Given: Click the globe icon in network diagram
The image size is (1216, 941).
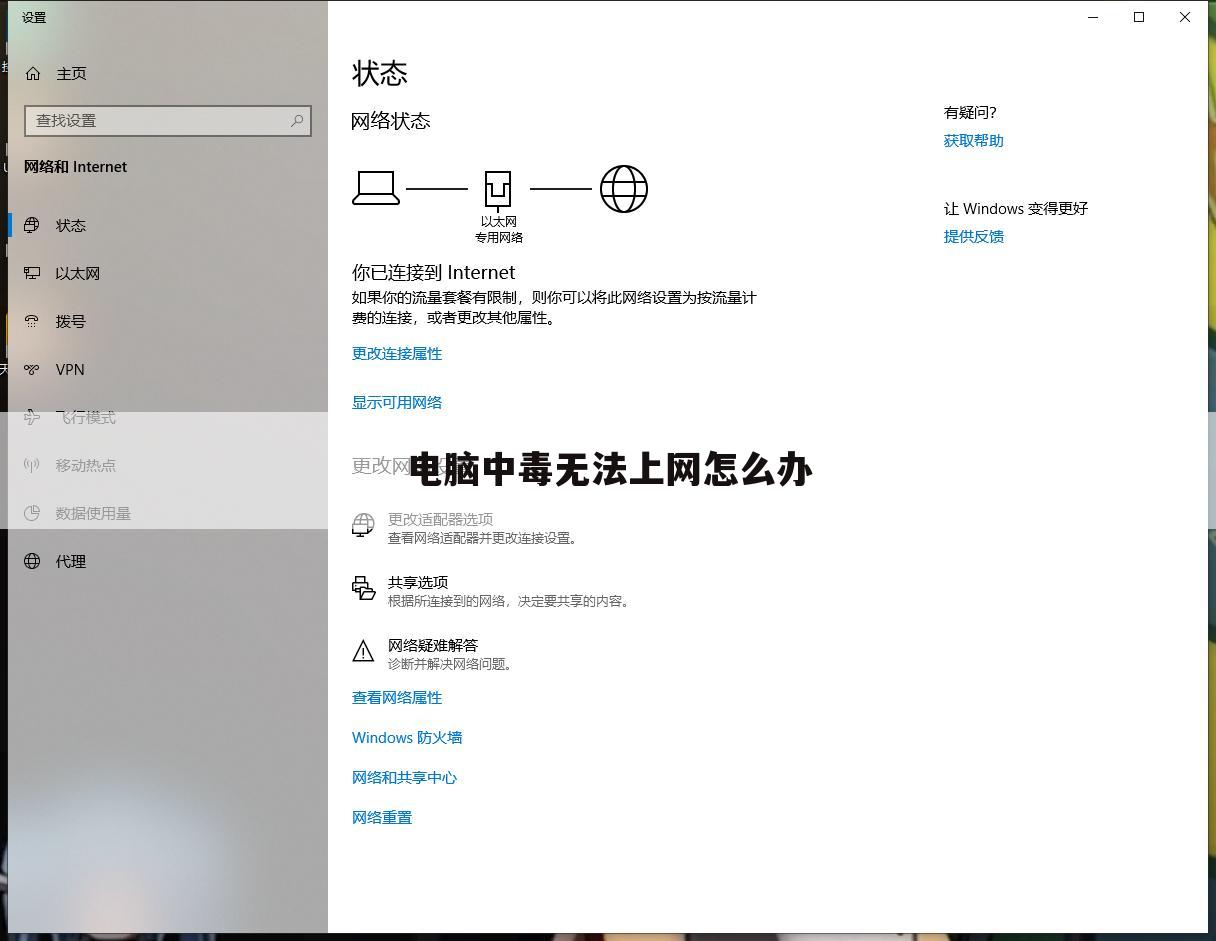Looking at the screenshot, I should point(624,188).
